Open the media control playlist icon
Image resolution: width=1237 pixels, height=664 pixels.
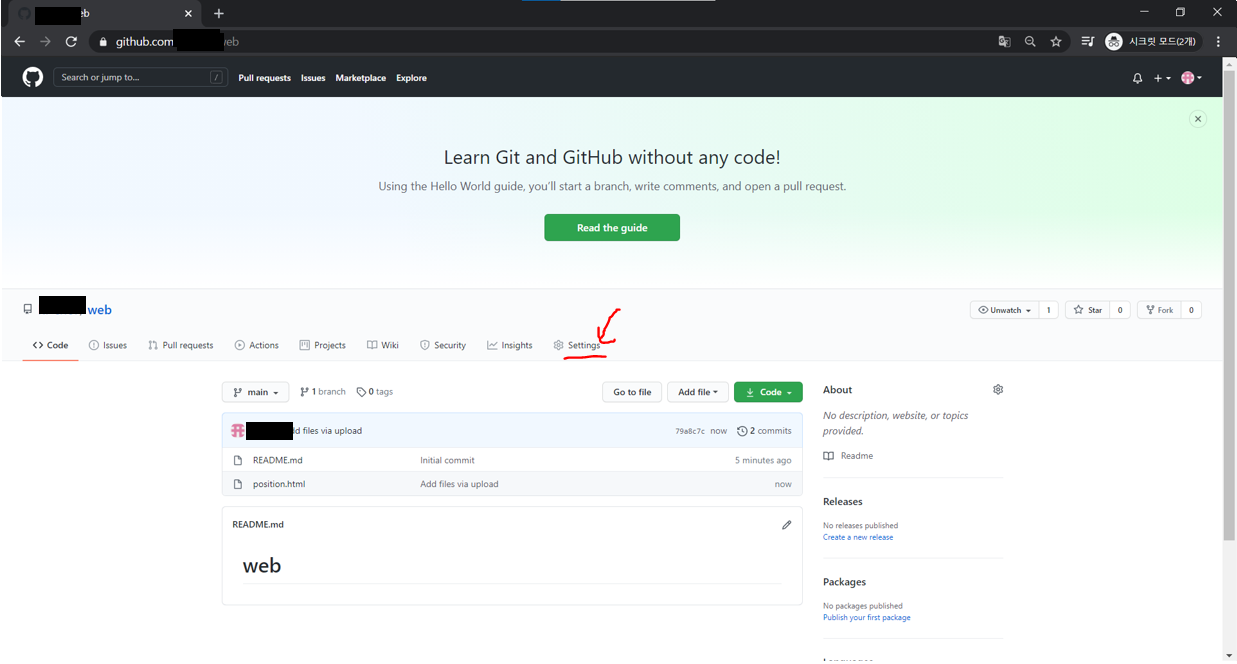pos(1088,42)
